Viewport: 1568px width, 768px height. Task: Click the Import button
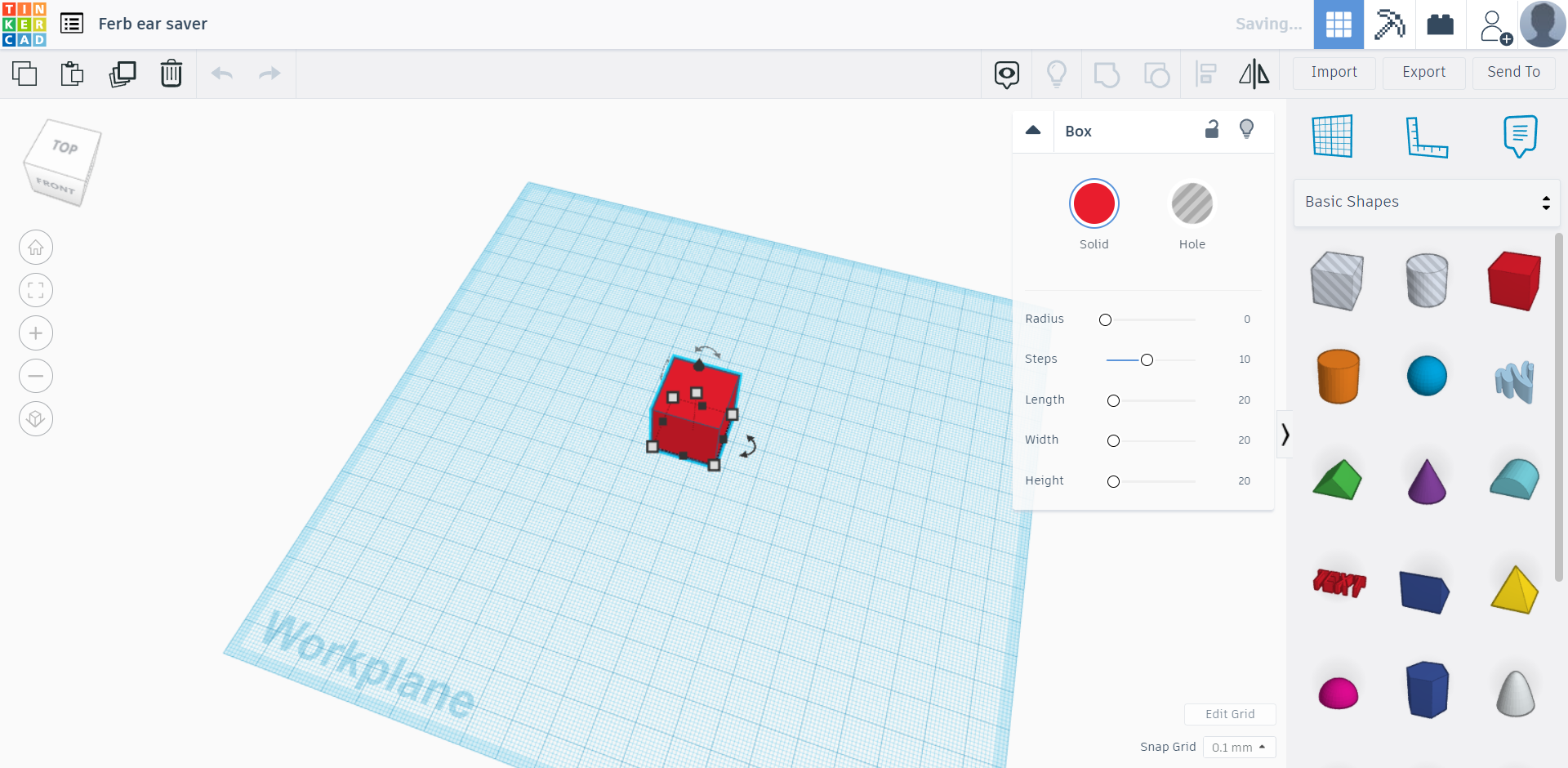1334,73
